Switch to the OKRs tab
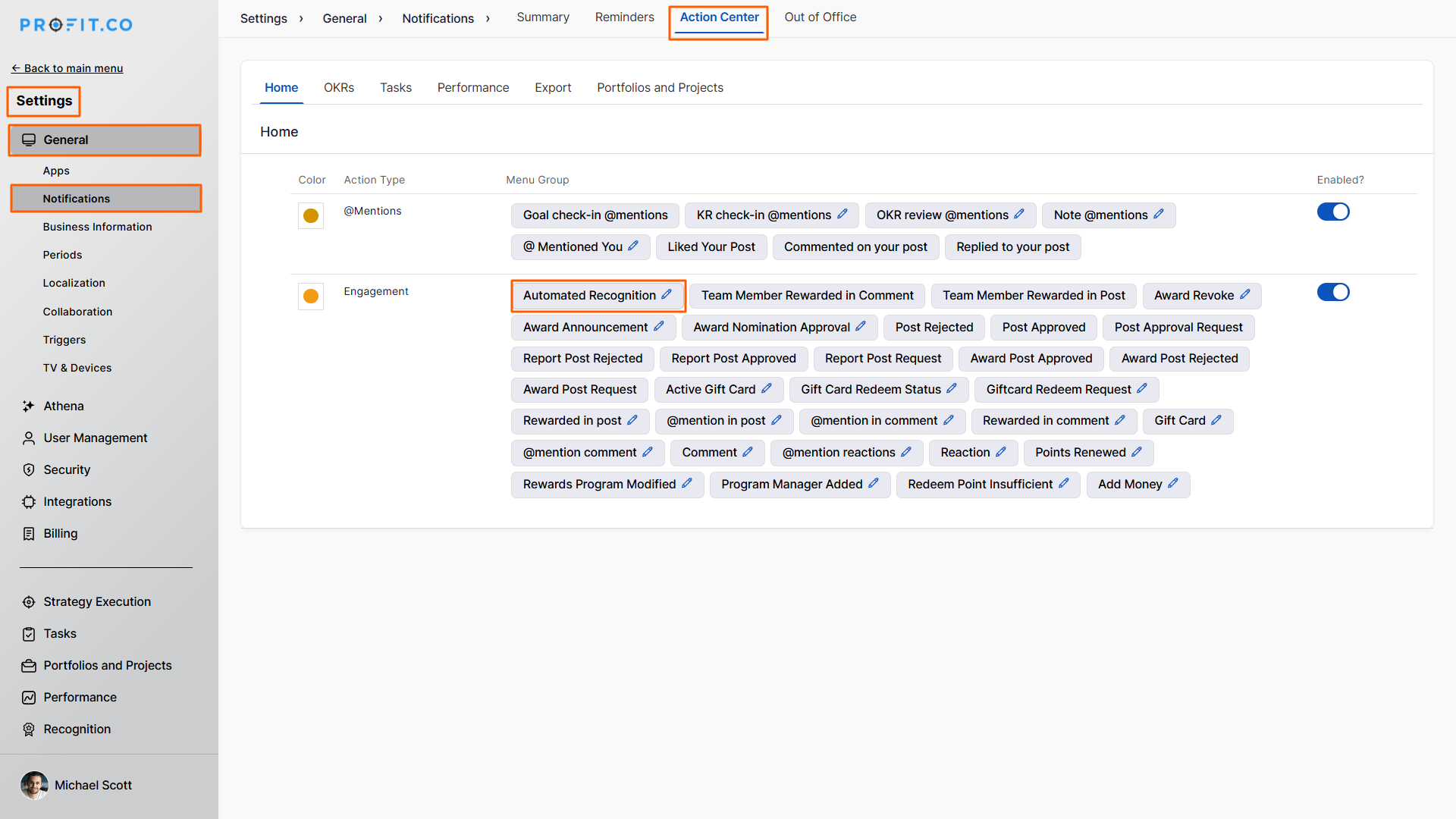The image size is (1456, 819). (339, 88)
